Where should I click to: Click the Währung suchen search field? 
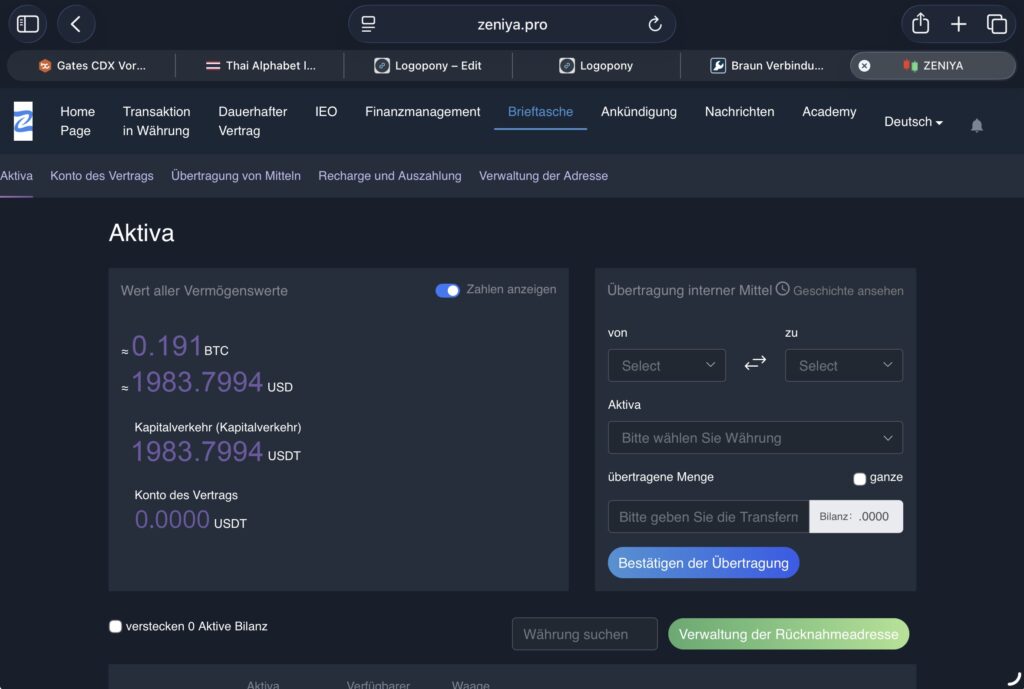(x=584, y=634)
